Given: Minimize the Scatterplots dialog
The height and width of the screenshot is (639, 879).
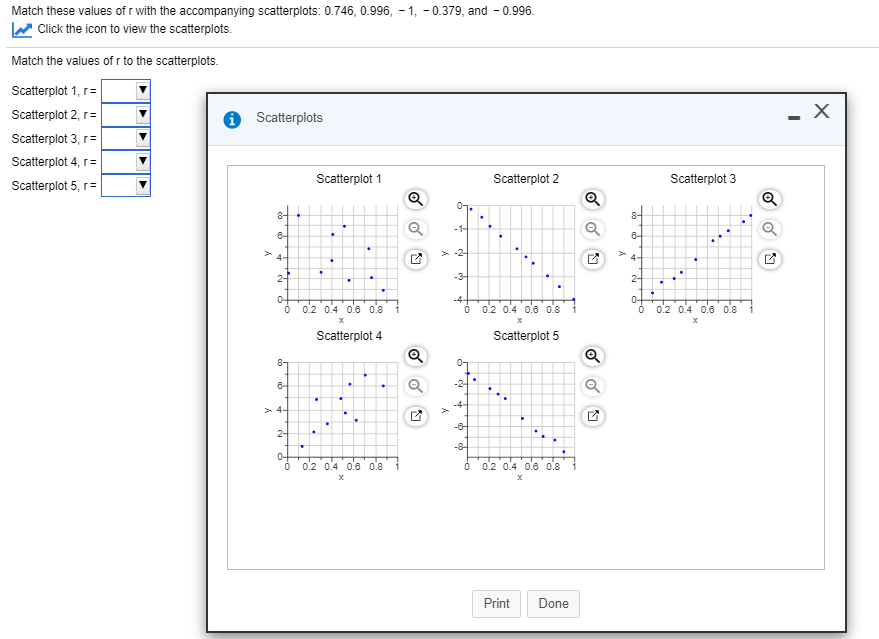Looking at the screenshot, I should (794, 117).
